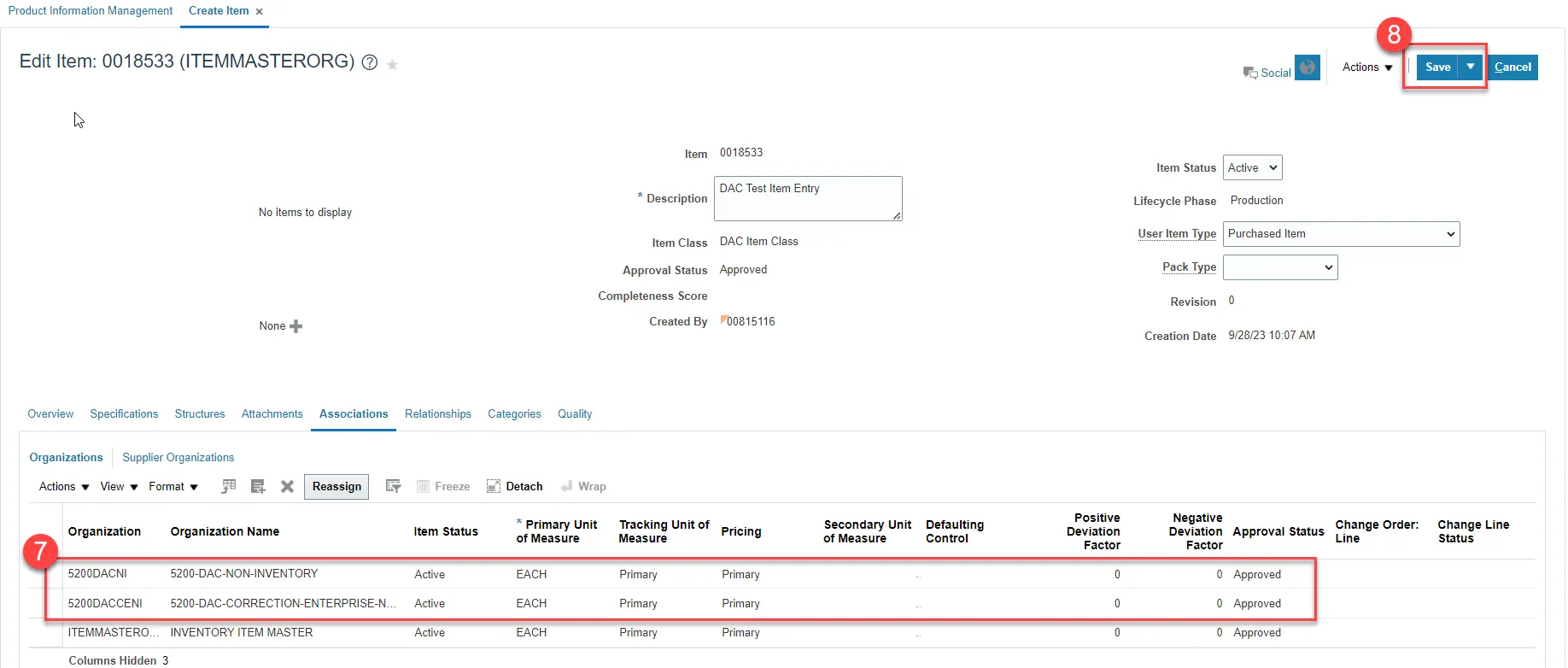The image size is (1568, 668).
Task: Open the Pack Type dropdown
Action: [x=1280, y=267]
